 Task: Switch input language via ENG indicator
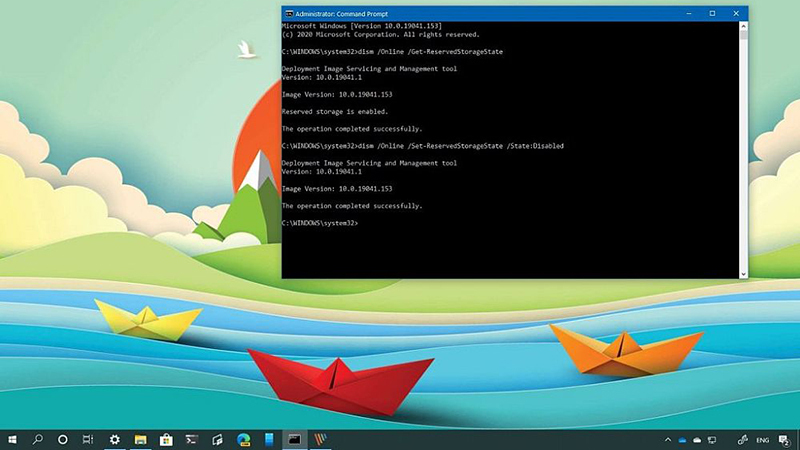point(761,439)
